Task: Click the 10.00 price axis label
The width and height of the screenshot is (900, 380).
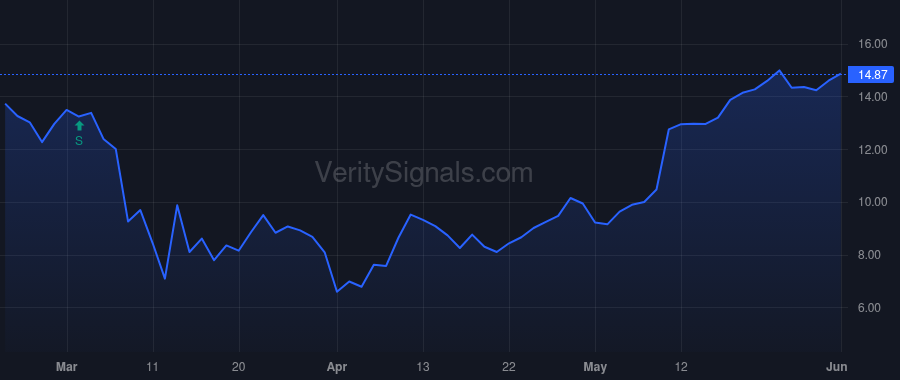Action: point(872,202)
